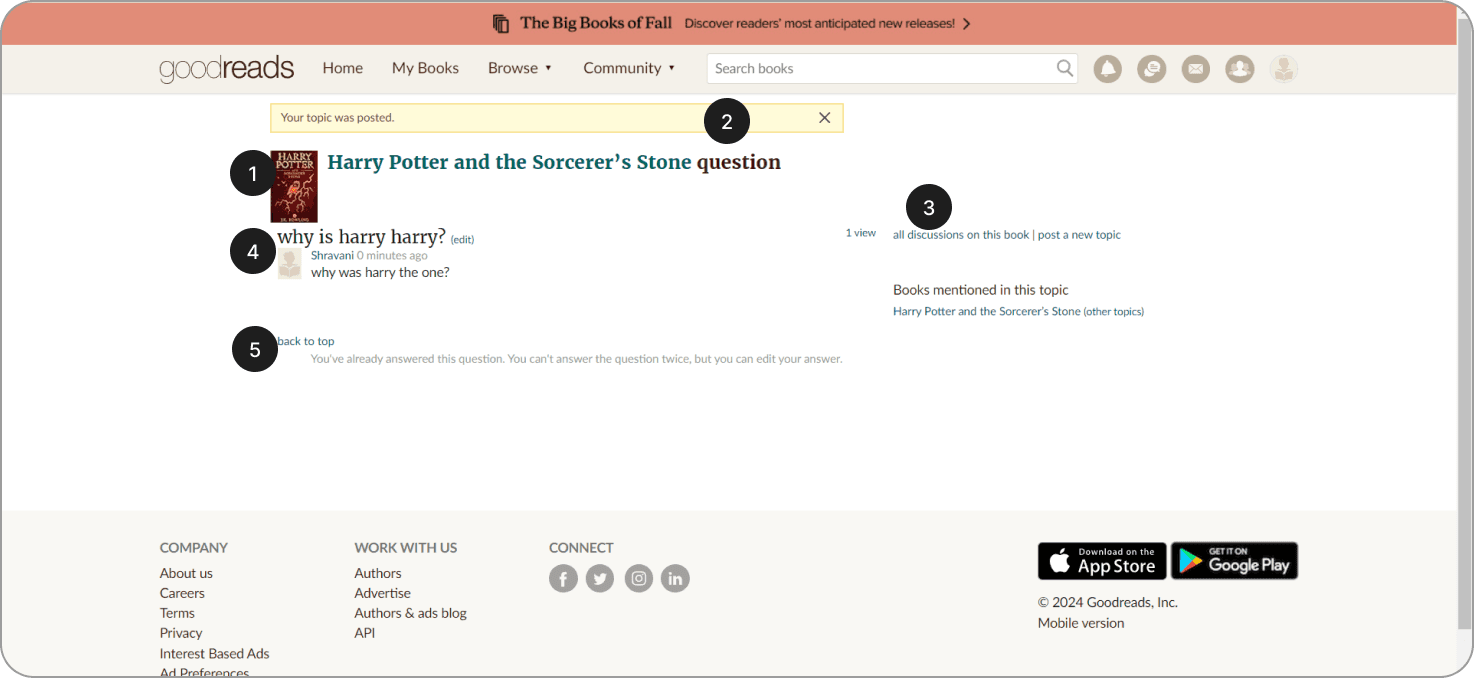Open Goodreads Instagram icon
The image size is (1474, 678).
click(x=639, y=578)
